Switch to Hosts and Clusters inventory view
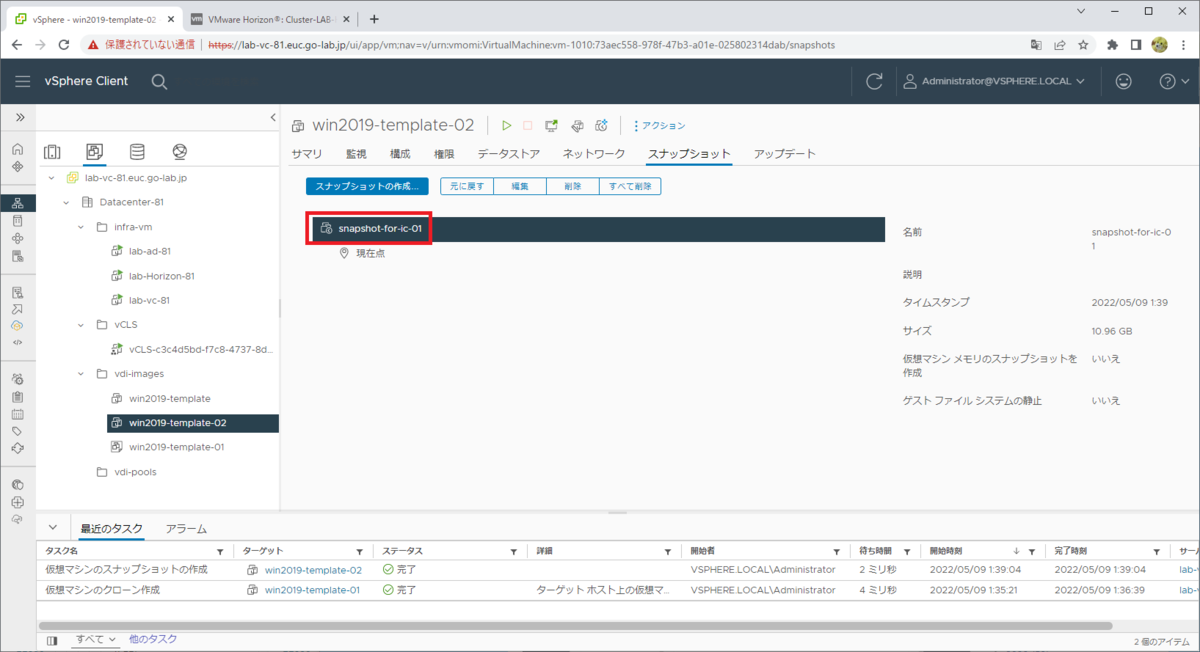The height and width of the screenshot is (652, 1200). [52, 152]
